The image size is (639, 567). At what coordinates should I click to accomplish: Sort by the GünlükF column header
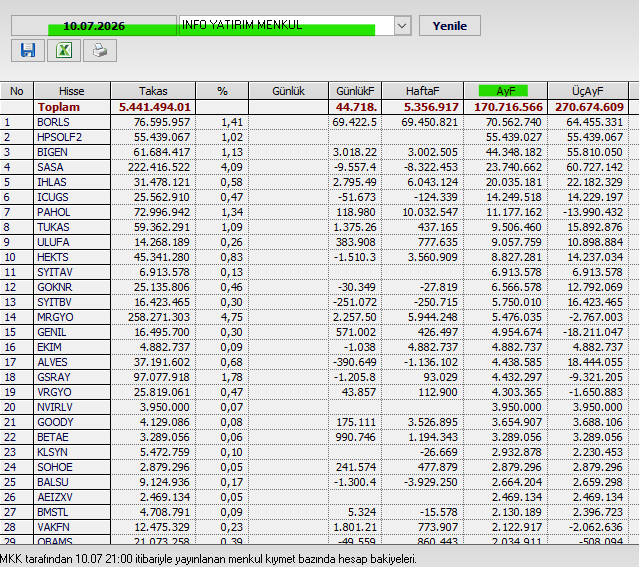pyautogui.click(x=355, y=91)
